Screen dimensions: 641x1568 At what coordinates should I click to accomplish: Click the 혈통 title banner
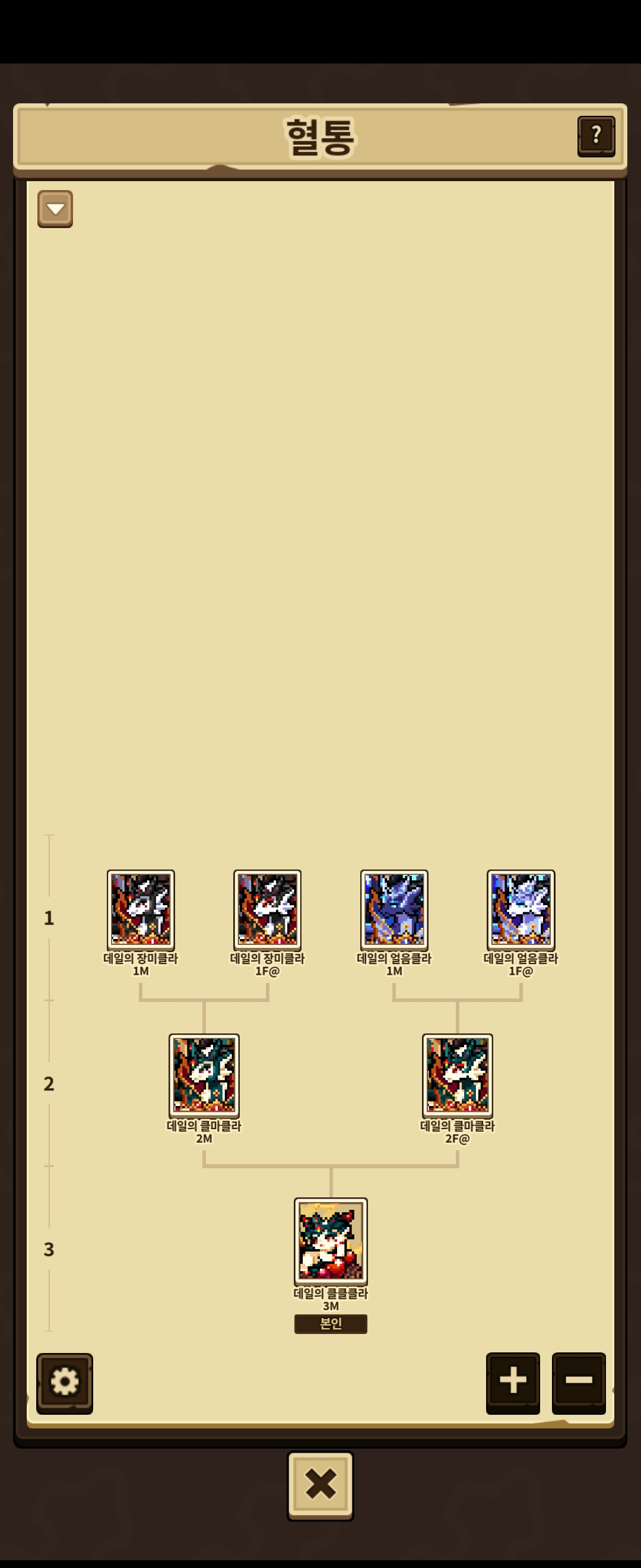click(320, 137)
